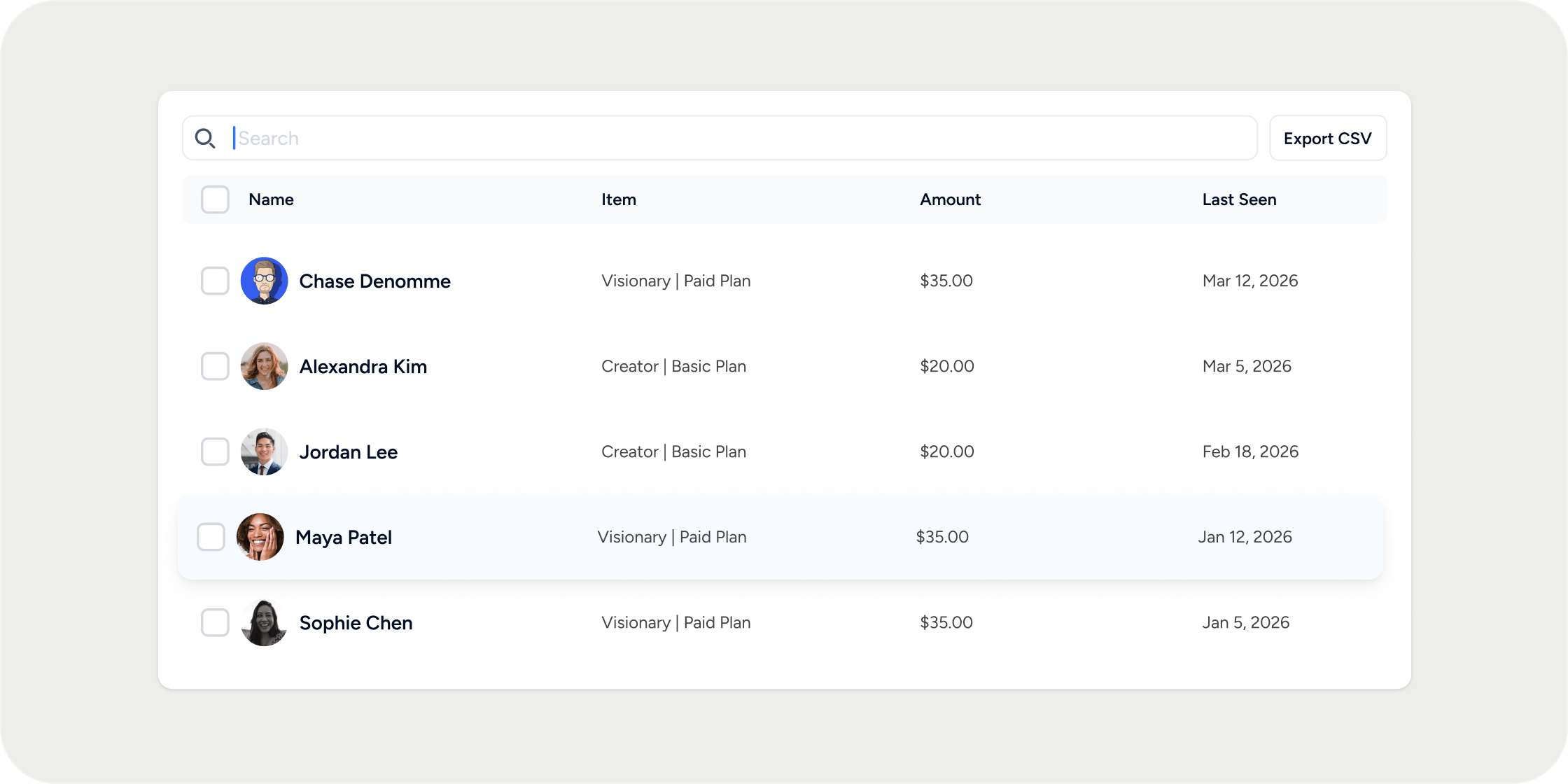Select Jordan Lee's $20.00 amount
Screen dimensions: 1568x784
click(x=947, y=451)
